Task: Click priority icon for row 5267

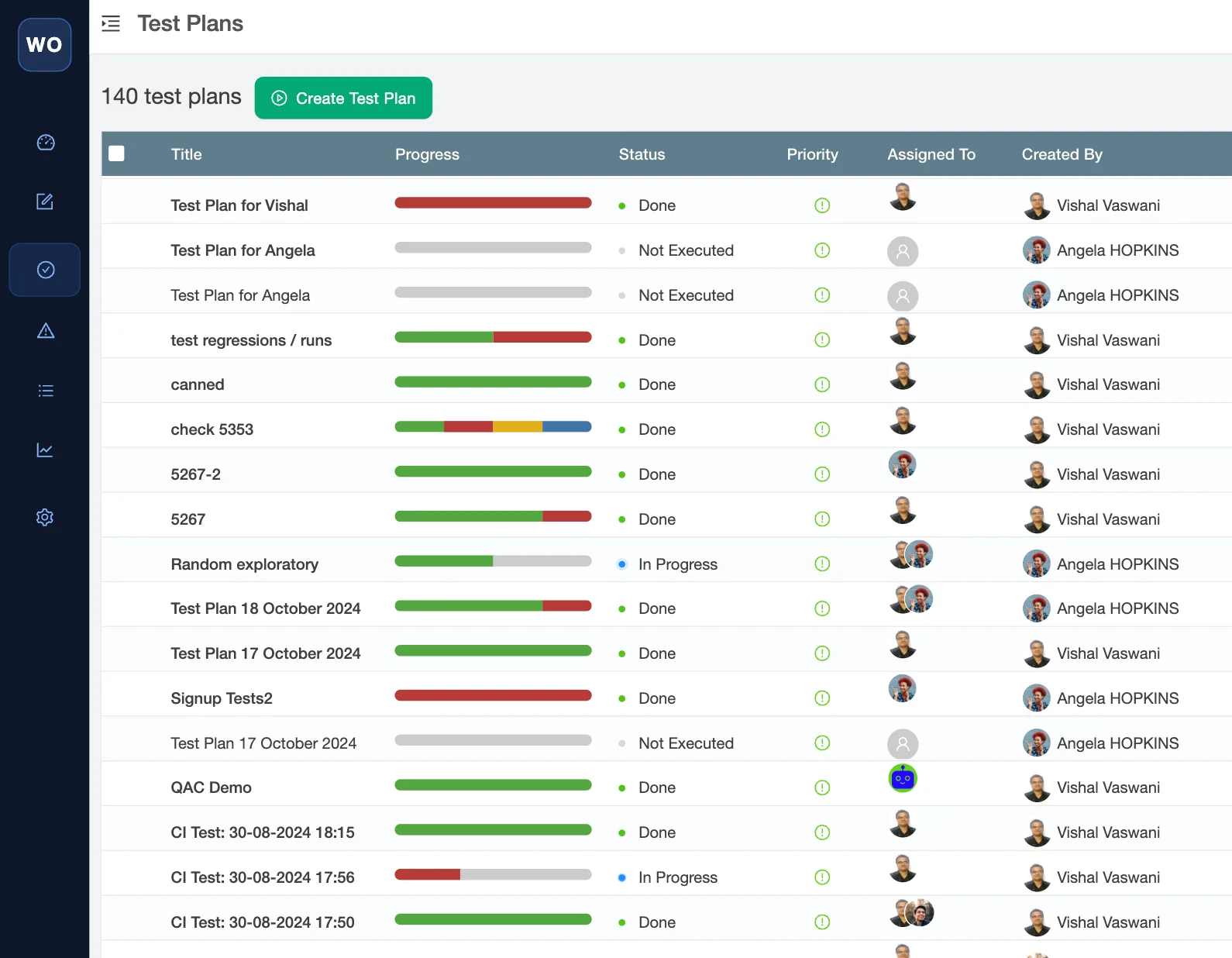Action: pyautogui.click(x=822, y=519)
